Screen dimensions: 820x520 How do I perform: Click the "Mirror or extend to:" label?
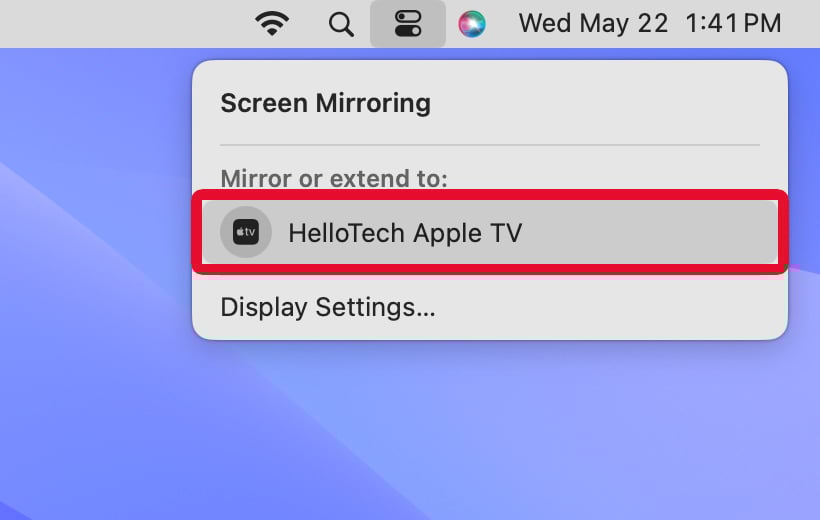point(334,179)
